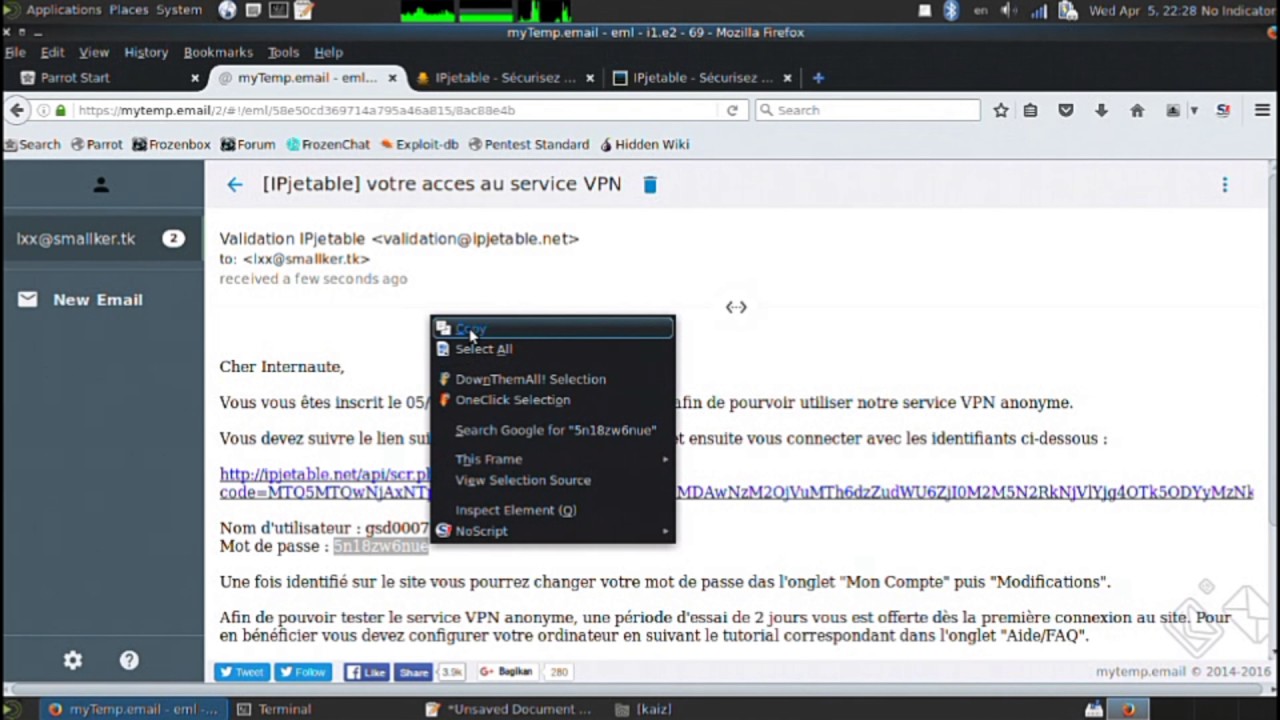Click Firefox back navigation button
Viewport: 1280px width, 720px height.
(x=16, y=110)
